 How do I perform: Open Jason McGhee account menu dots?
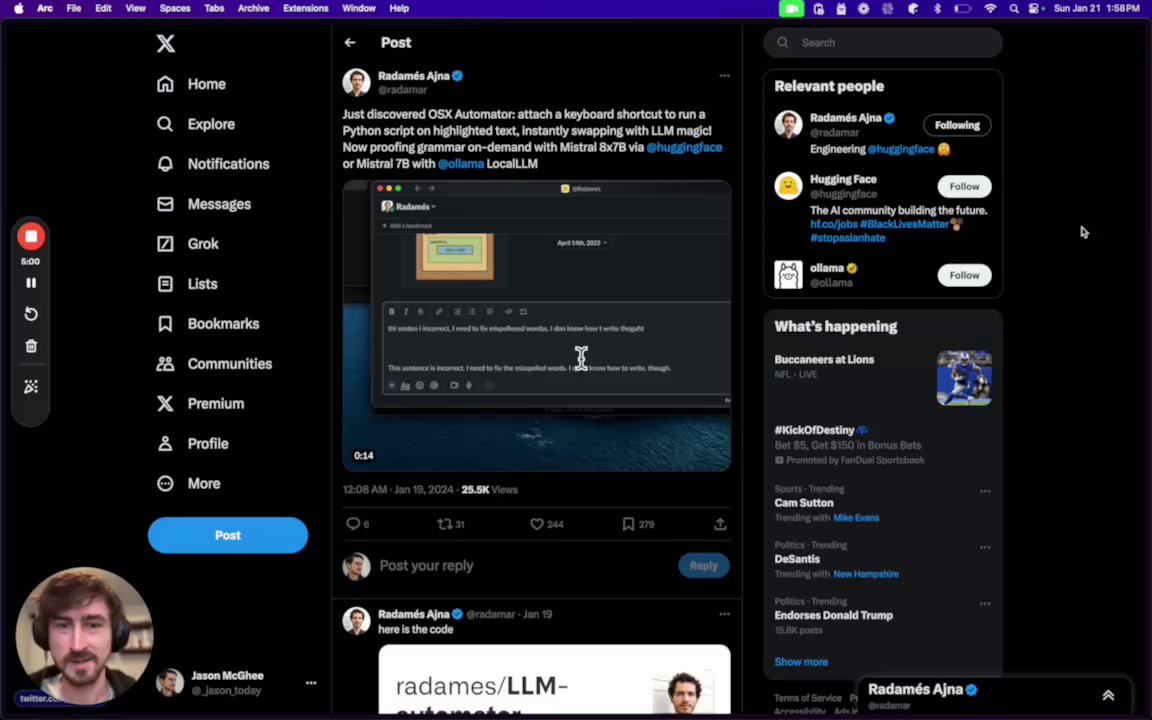(x=311, y=683)
